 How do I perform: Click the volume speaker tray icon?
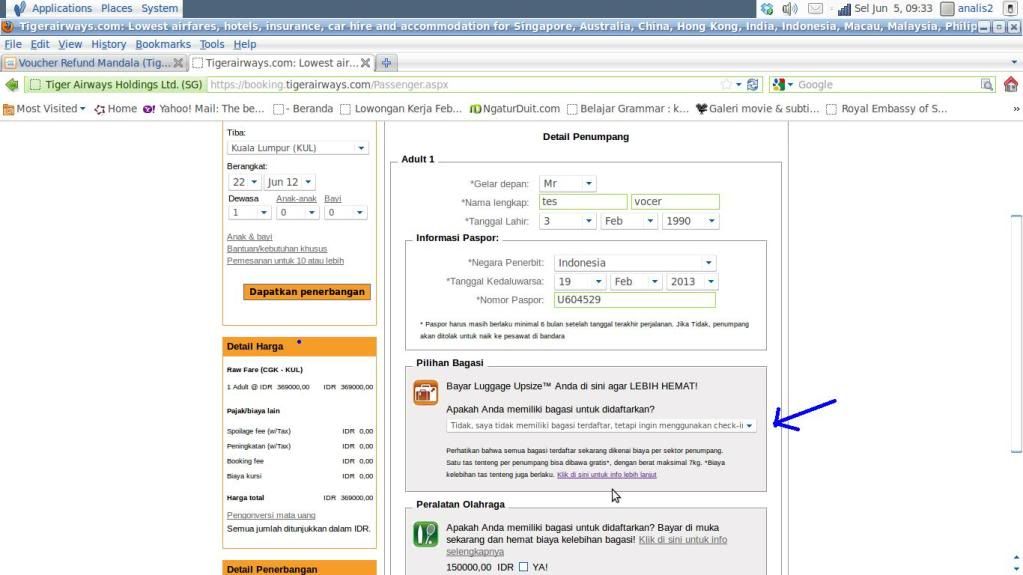click(789, 8)
